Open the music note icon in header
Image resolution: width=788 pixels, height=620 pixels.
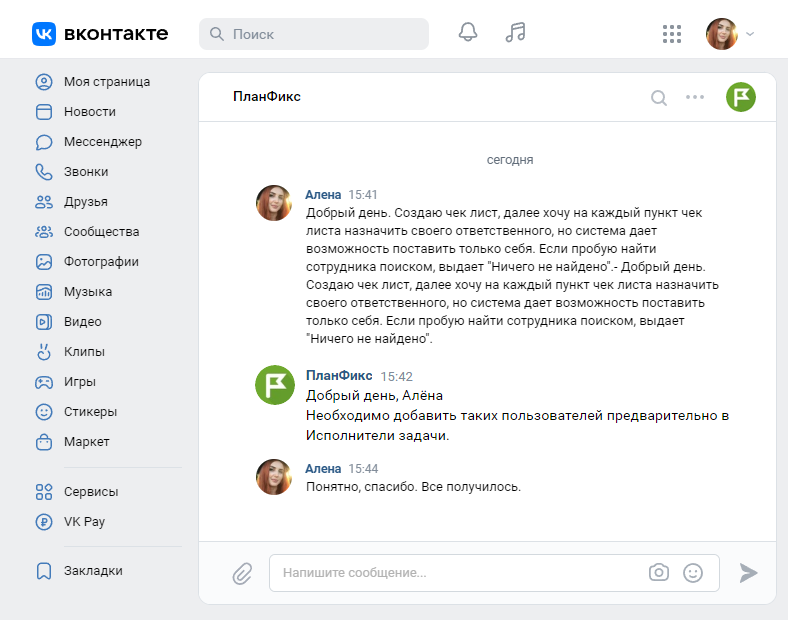pyautogui.click(x=516, y=33)
